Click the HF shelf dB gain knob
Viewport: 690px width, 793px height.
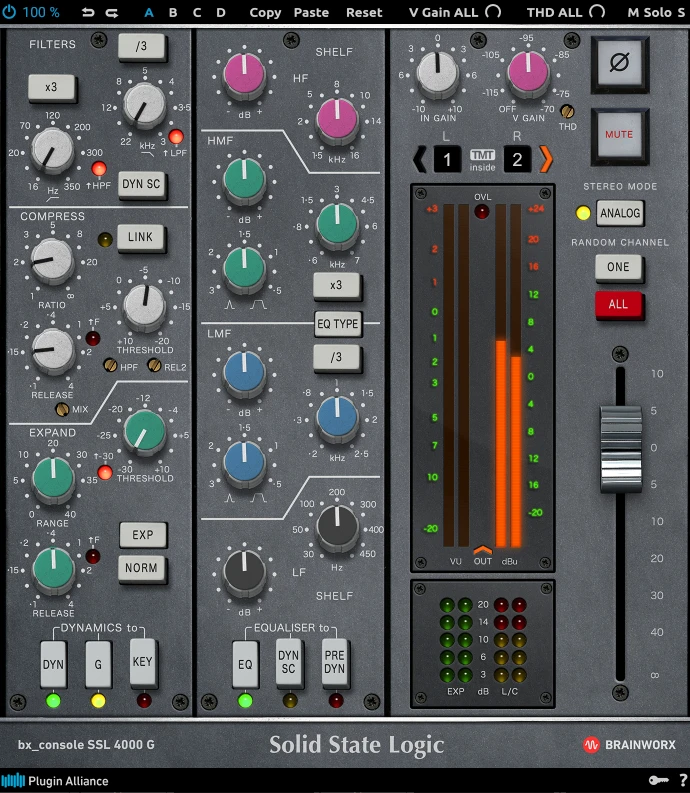point(244,74)
